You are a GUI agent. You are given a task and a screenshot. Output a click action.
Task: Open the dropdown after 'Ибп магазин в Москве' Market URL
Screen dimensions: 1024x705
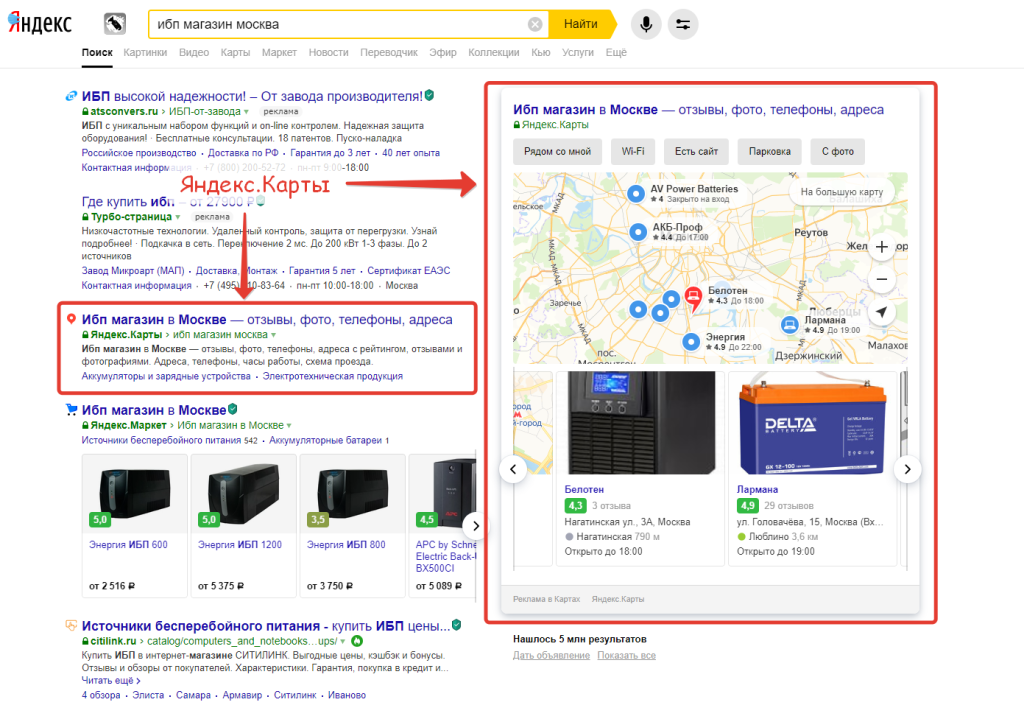tap(289, 426)
